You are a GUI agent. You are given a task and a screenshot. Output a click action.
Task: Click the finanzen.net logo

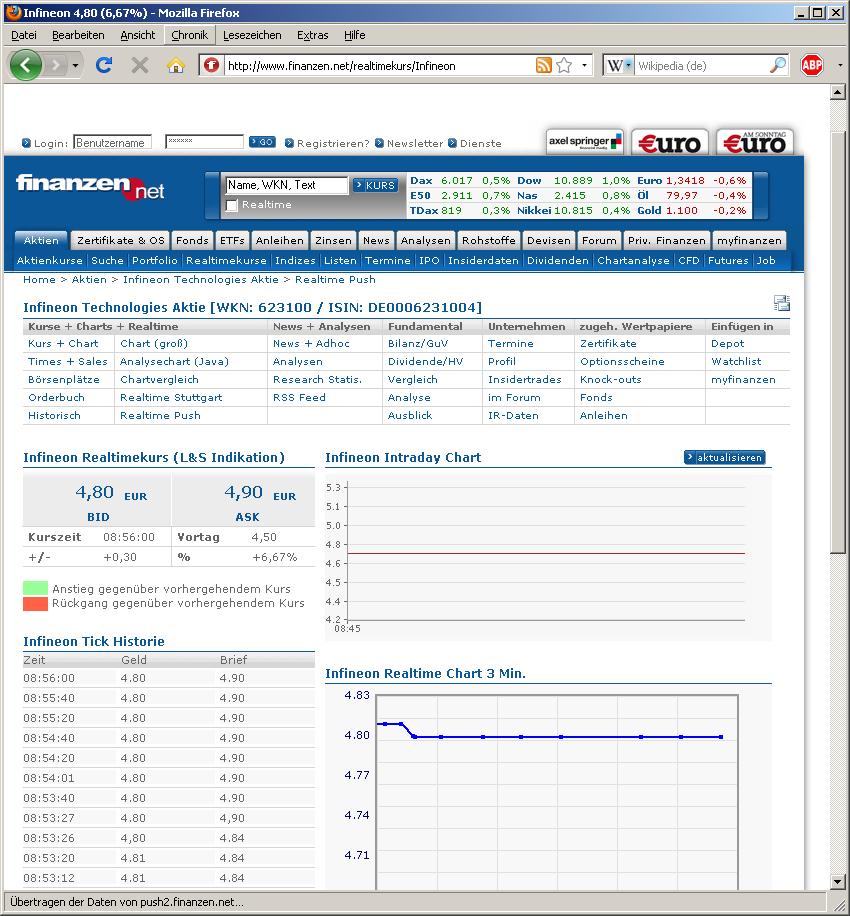coord(90,186)
